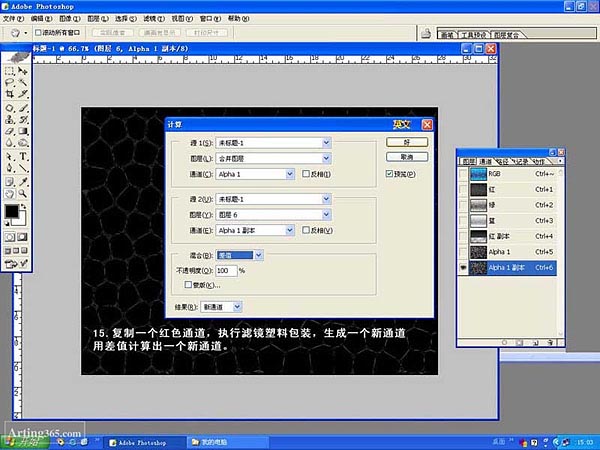Select the Dodge tool
This screenshot has width=600, height=450.
pos(23,143)
